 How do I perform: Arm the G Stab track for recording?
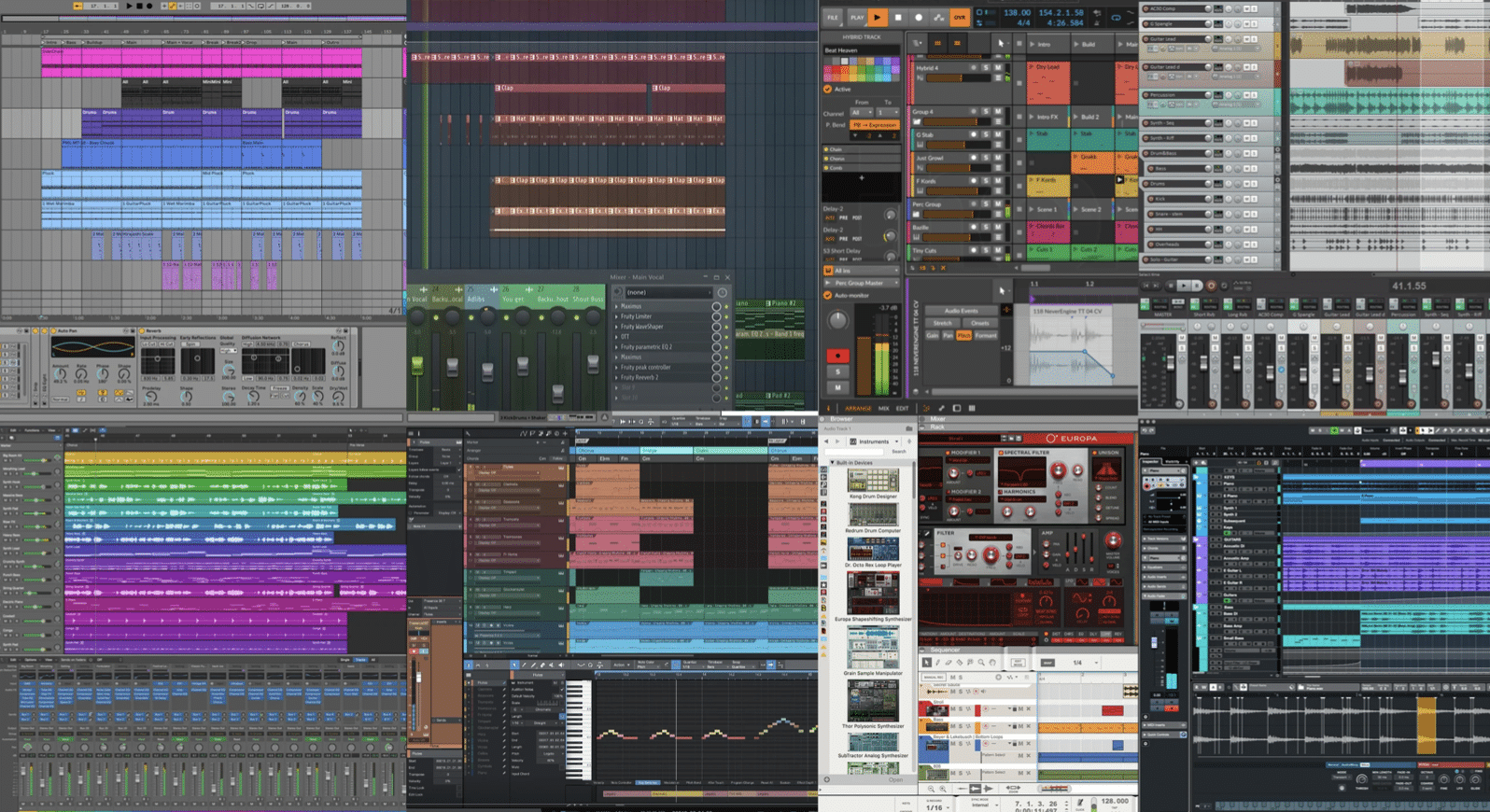coord(973,135)
